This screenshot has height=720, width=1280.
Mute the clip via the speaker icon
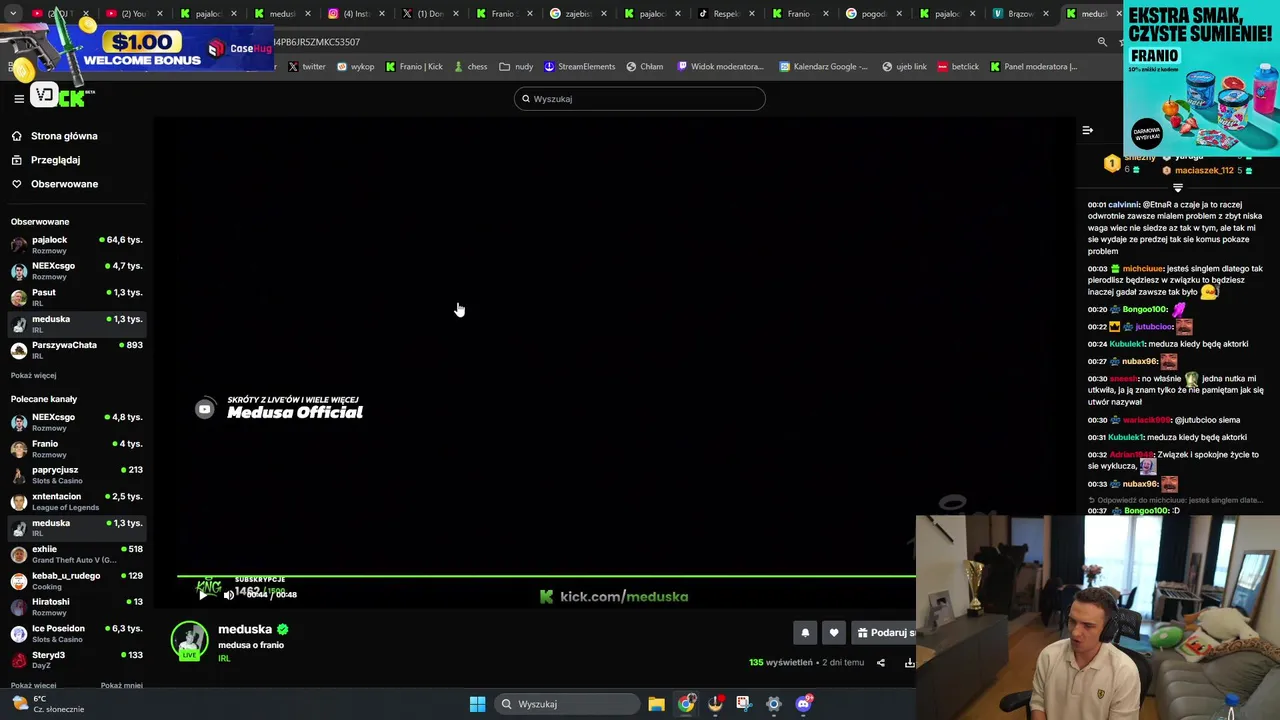coord(229,595)
